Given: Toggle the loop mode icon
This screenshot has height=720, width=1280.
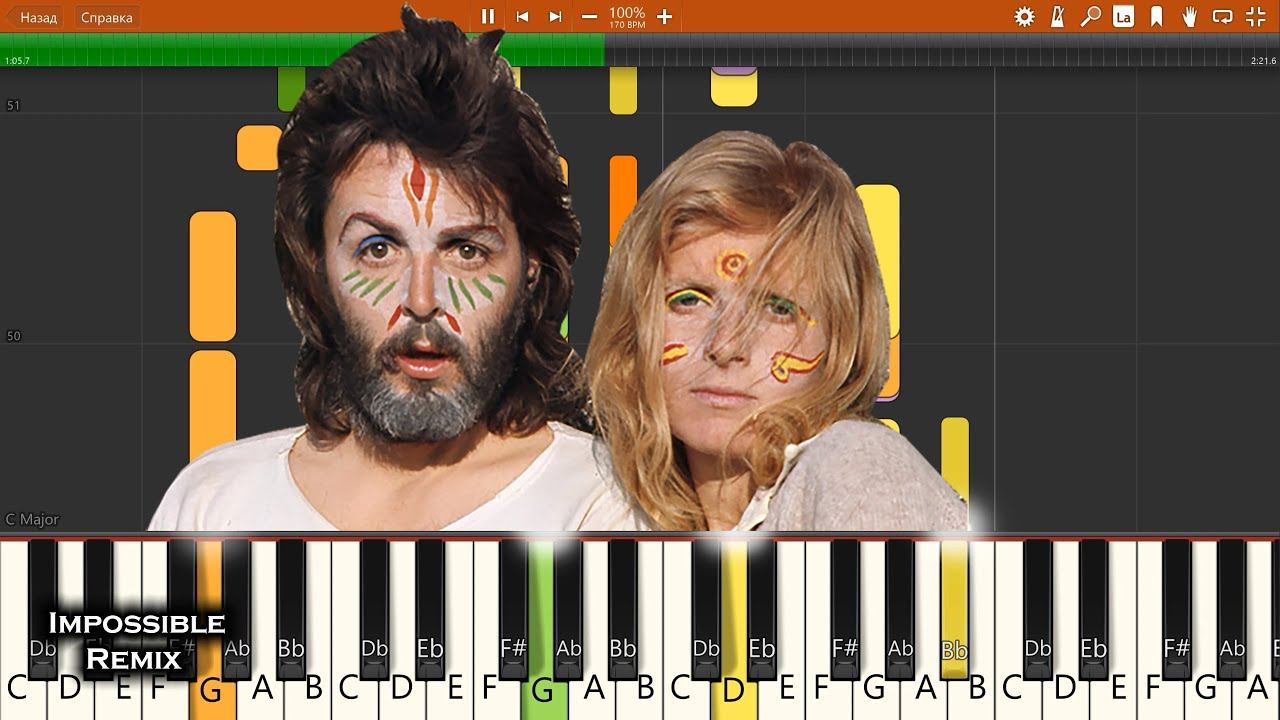Looking at the screenshot, I should [1222, 16].
